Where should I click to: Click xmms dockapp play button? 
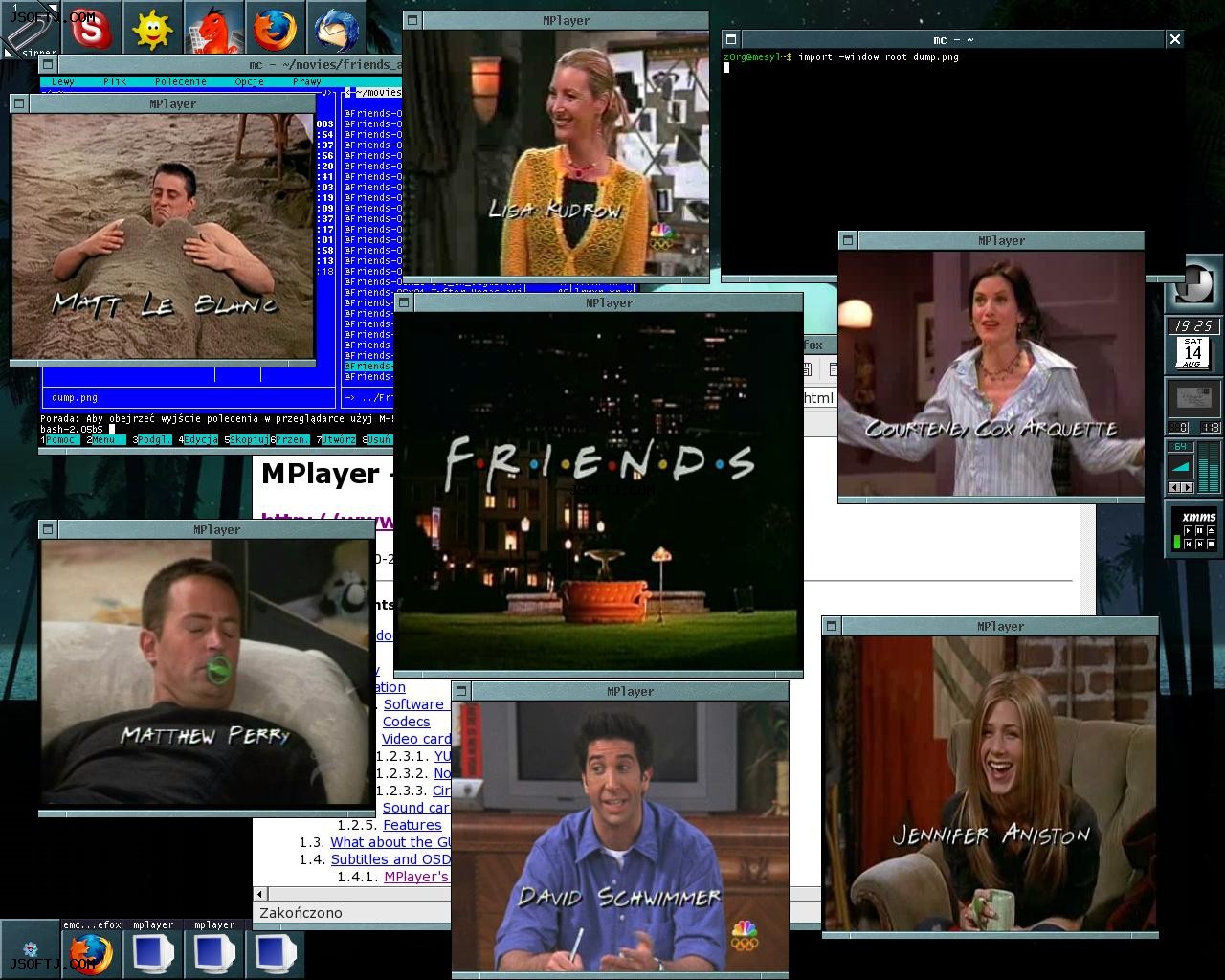[x=1188, y=531]
